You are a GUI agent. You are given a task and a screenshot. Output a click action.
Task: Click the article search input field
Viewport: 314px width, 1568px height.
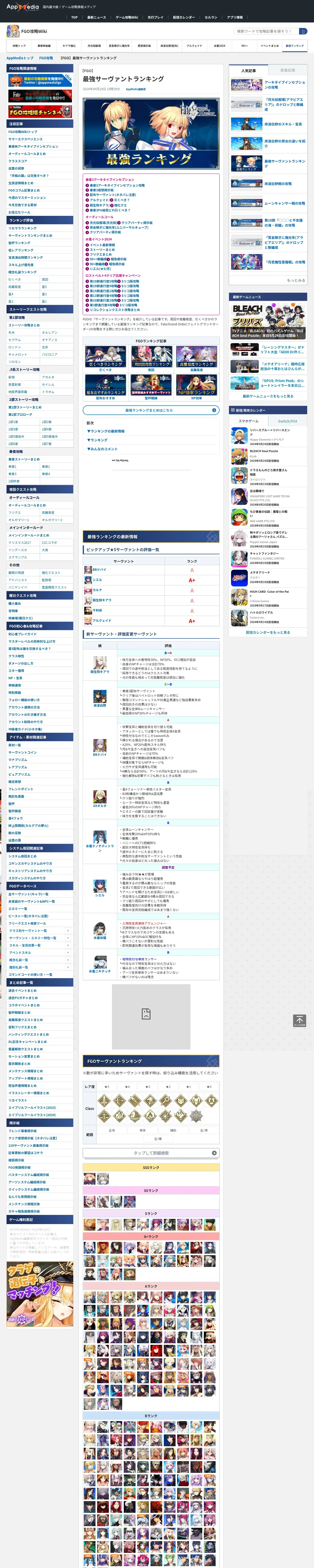click(266, 31)
